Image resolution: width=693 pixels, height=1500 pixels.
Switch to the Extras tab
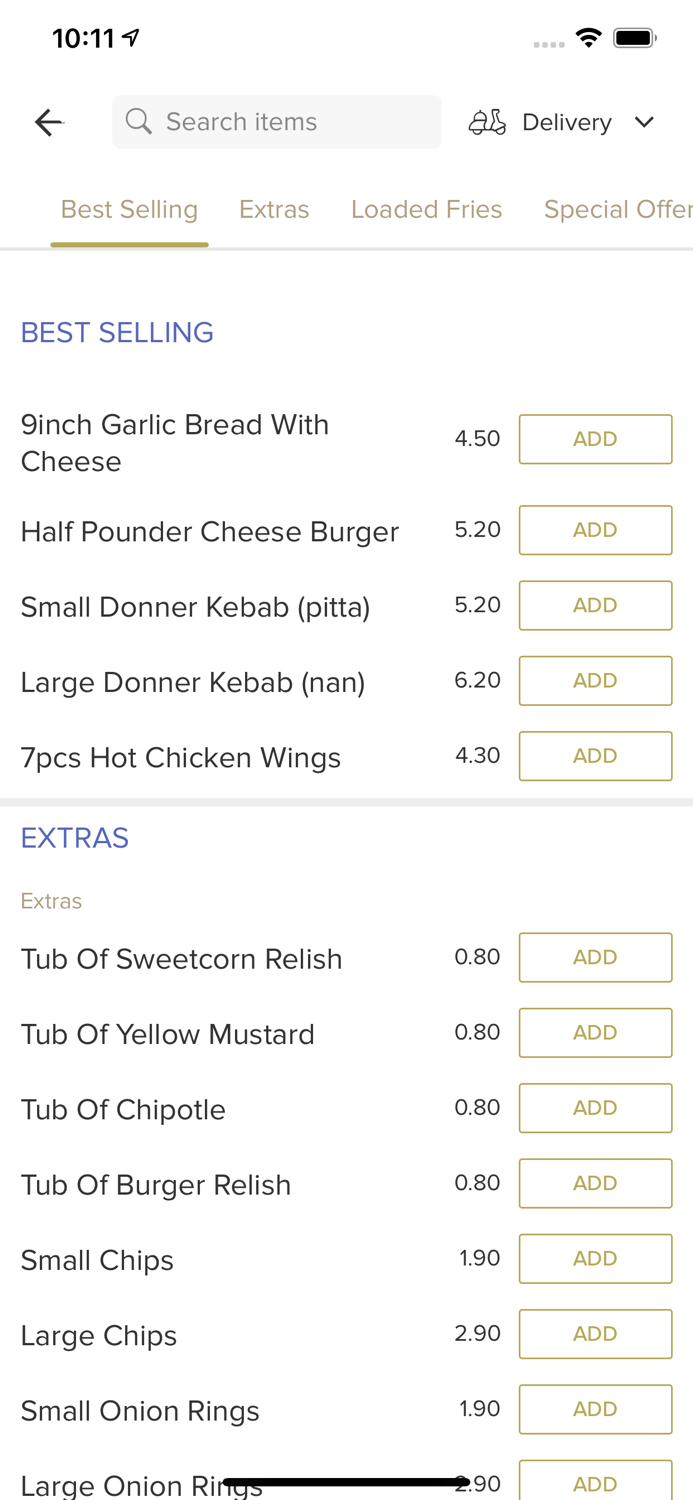(274, 209)
